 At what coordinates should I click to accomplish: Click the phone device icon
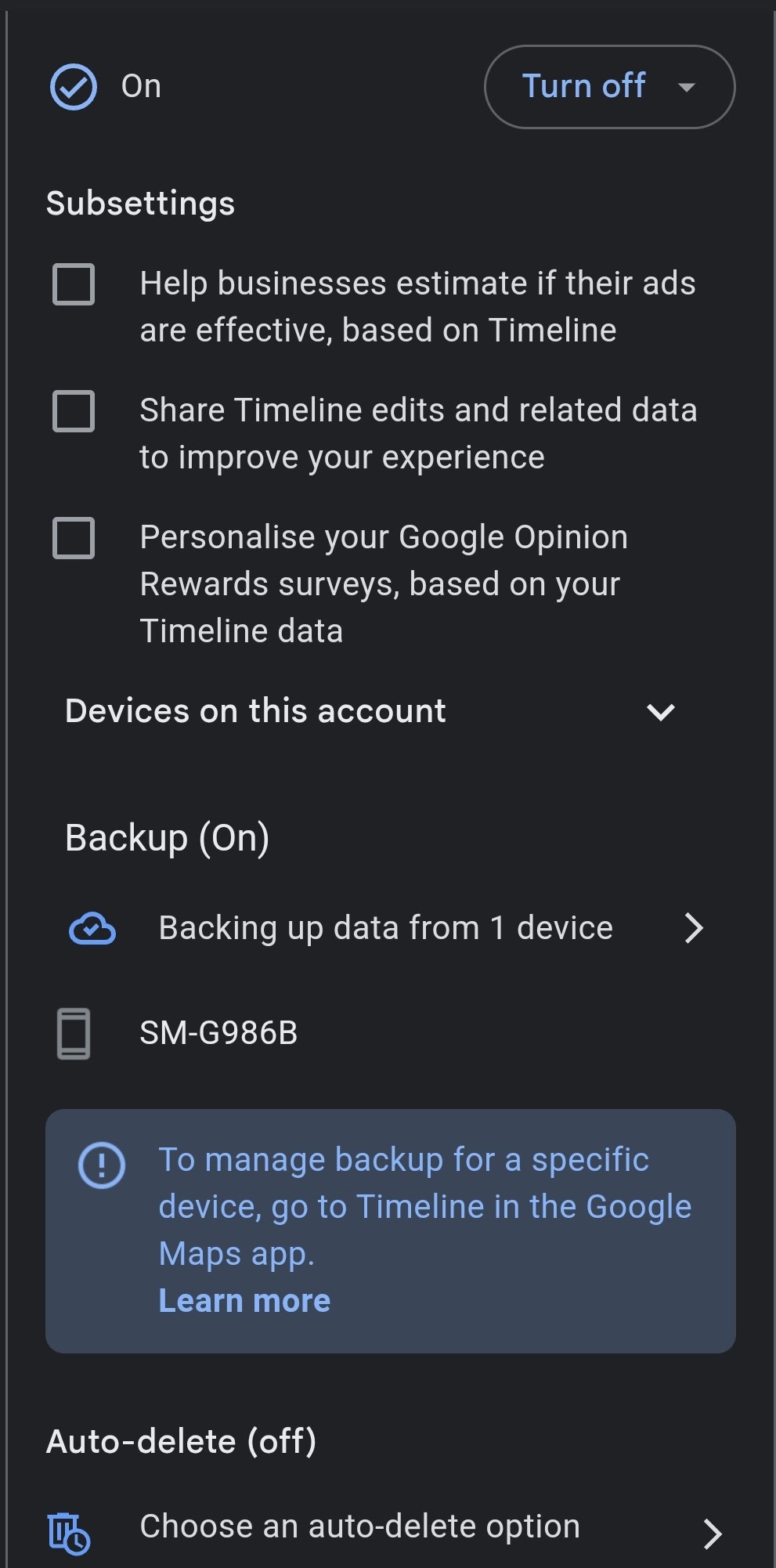tap(74, 1034)
